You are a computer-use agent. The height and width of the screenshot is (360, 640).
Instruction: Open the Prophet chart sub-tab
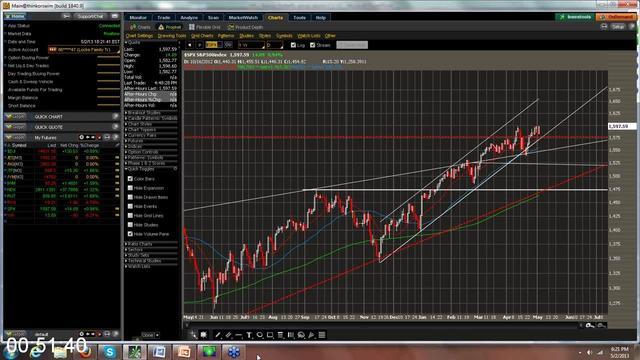(x=170, y=27)
